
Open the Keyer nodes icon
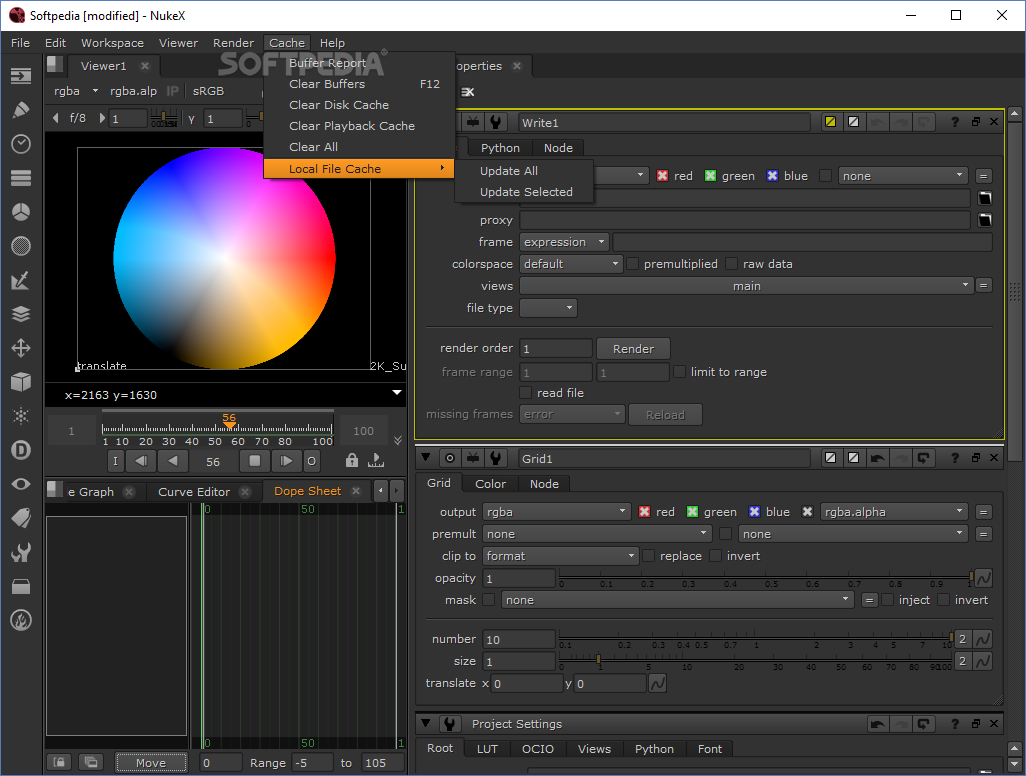[x=21, y=280]
